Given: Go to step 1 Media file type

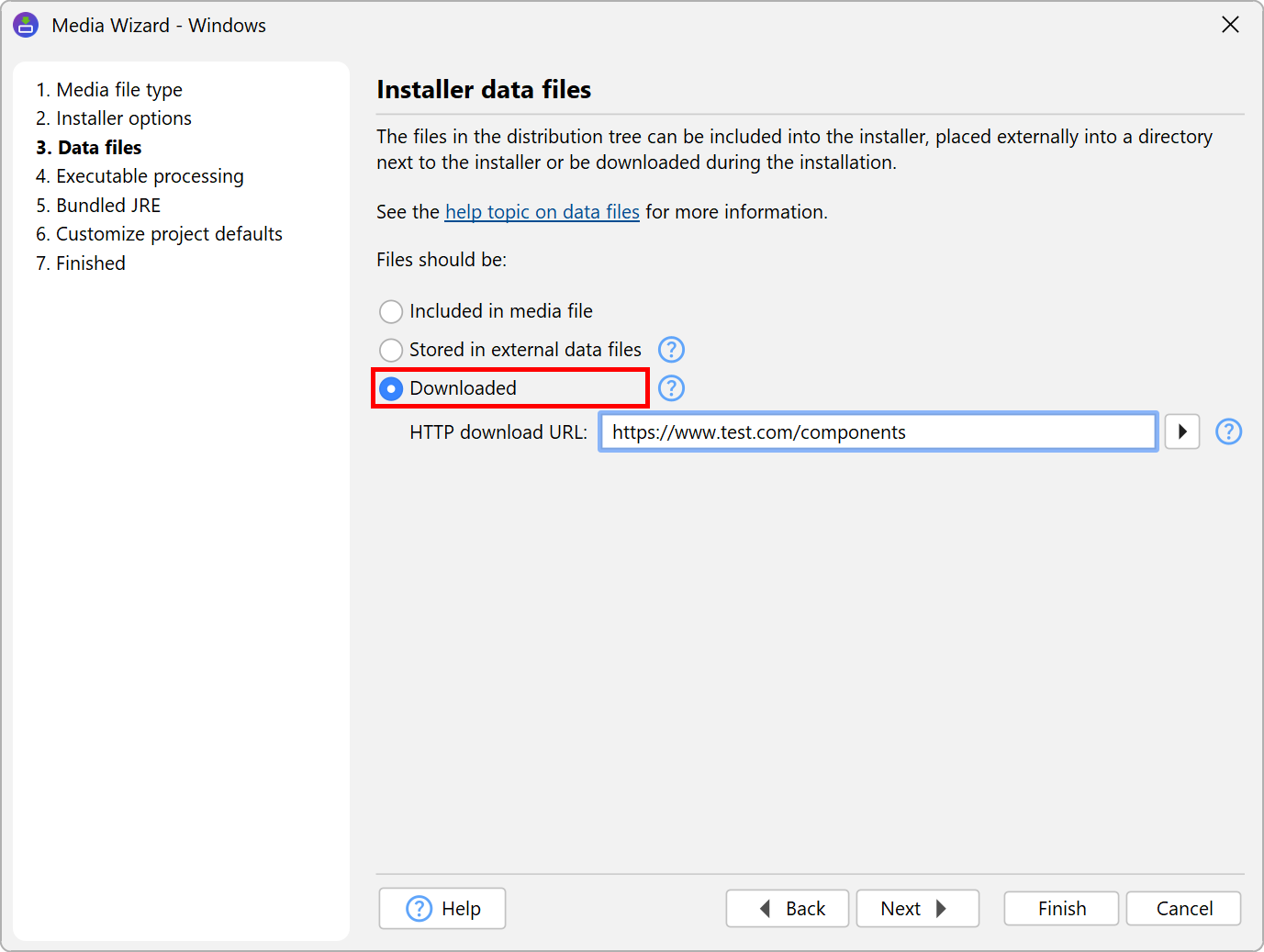Looking at the screenshot, I should 109,90.
